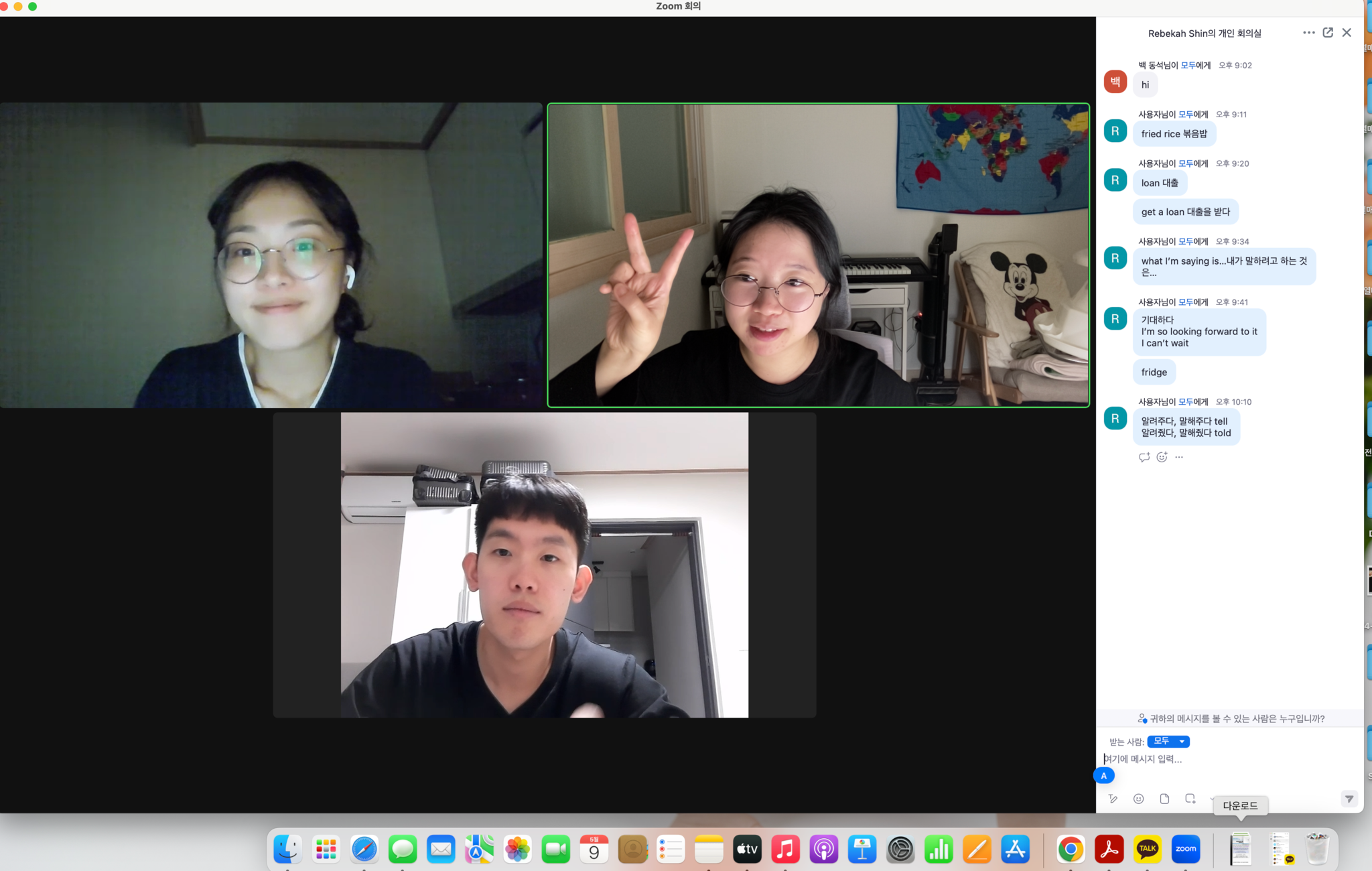Image resolution: width=1372 pixels, height=871 pixels.
Task: Pop out the chat panel into a new window
Action: pos(1328,32)
